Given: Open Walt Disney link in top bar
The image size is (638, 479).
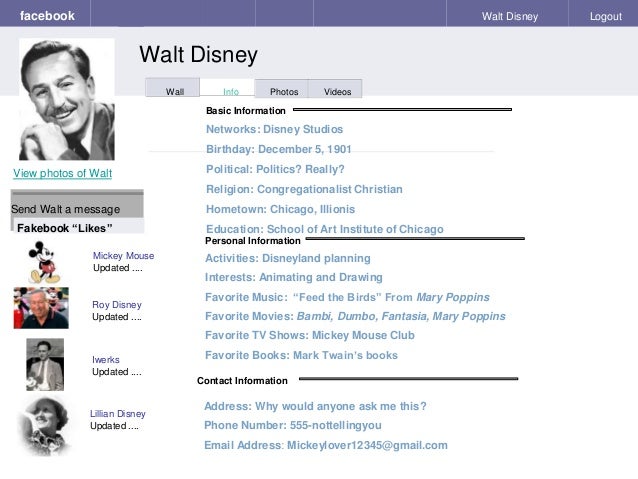Looking at the screenshot, I should click(509, 16).
